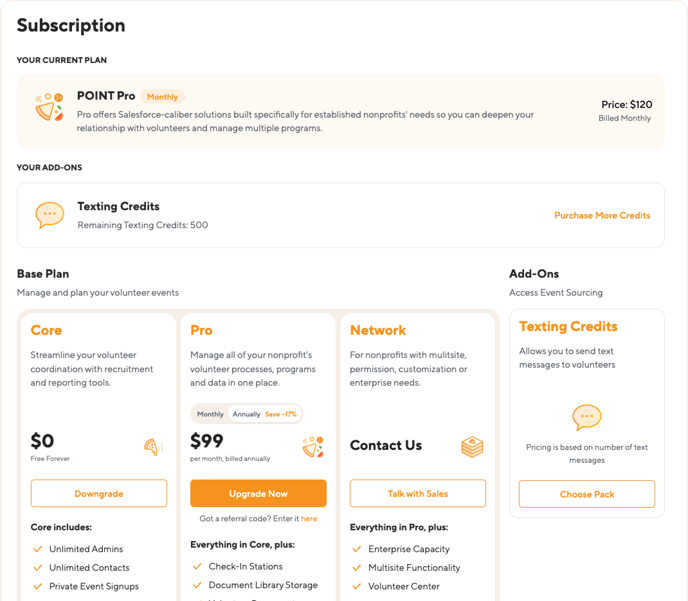Downgrade to the Core plan

[x=99, y=494]
